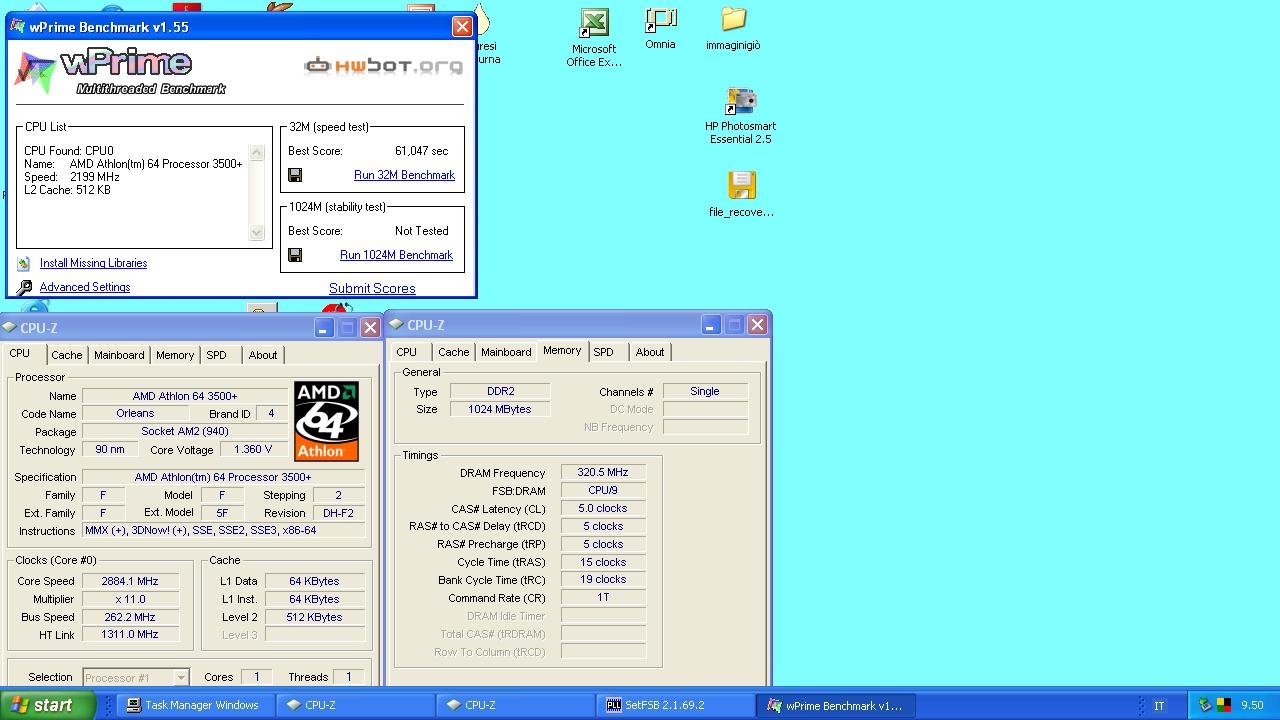Click the Bus Speed value 262.2 MHz
This screenshot has height=720, width=1280.
130,617
